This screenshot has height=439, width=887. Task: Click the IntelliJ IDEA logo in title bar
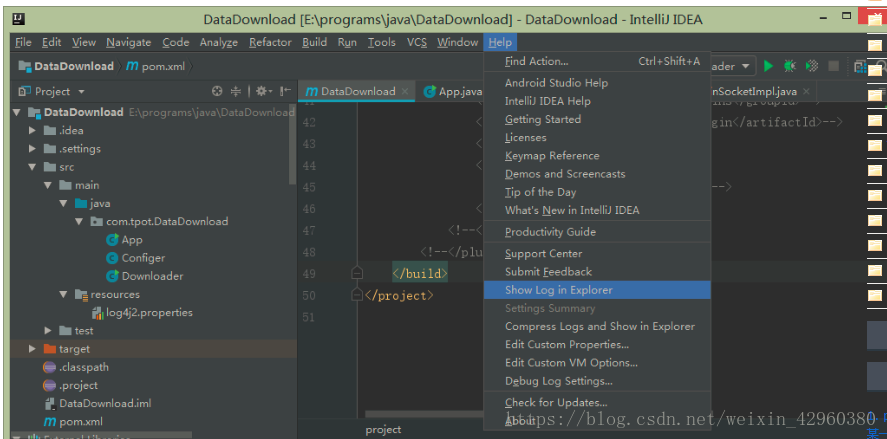click(18, 20)
